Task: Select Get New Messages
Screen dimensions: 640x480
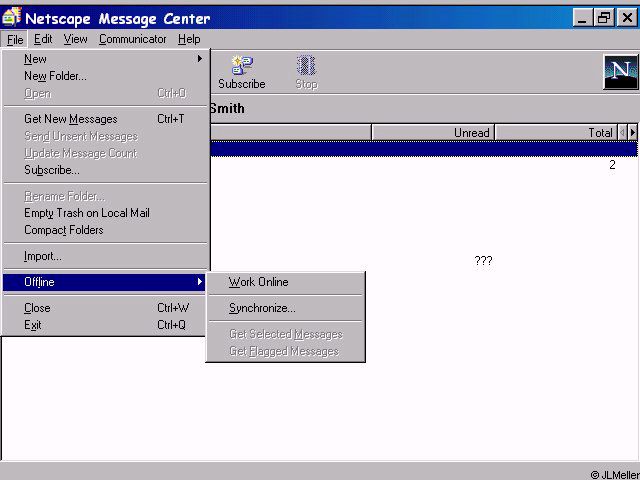Action: pos(105,119)
